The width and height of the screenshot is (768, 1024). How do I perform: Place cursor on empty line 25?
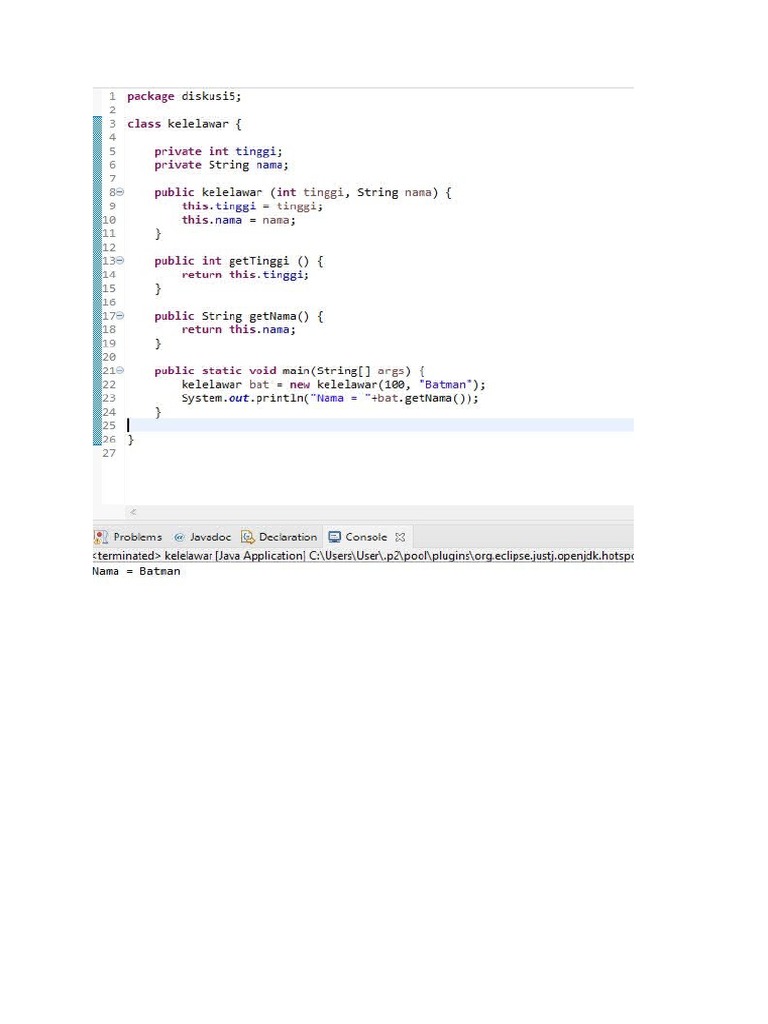[x=380, y=425]
